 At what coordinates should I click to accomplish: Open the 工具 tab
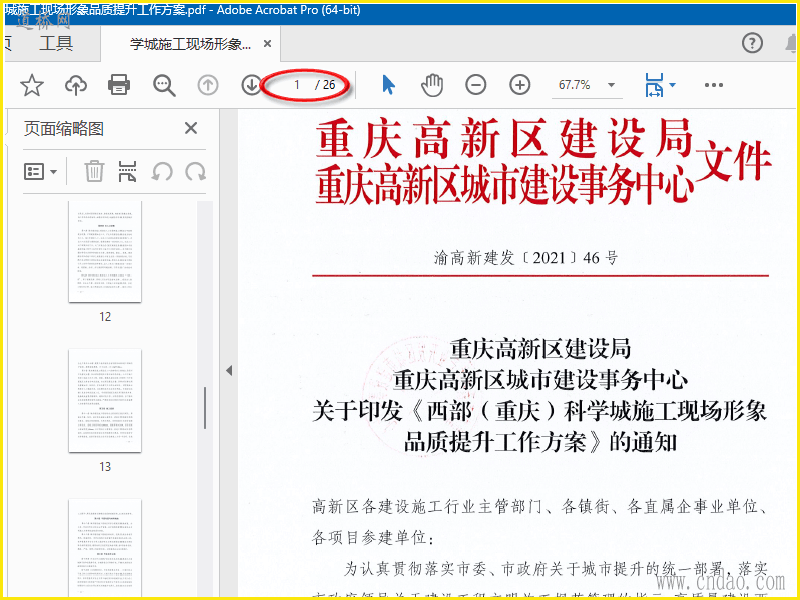[x=56, y=43]
